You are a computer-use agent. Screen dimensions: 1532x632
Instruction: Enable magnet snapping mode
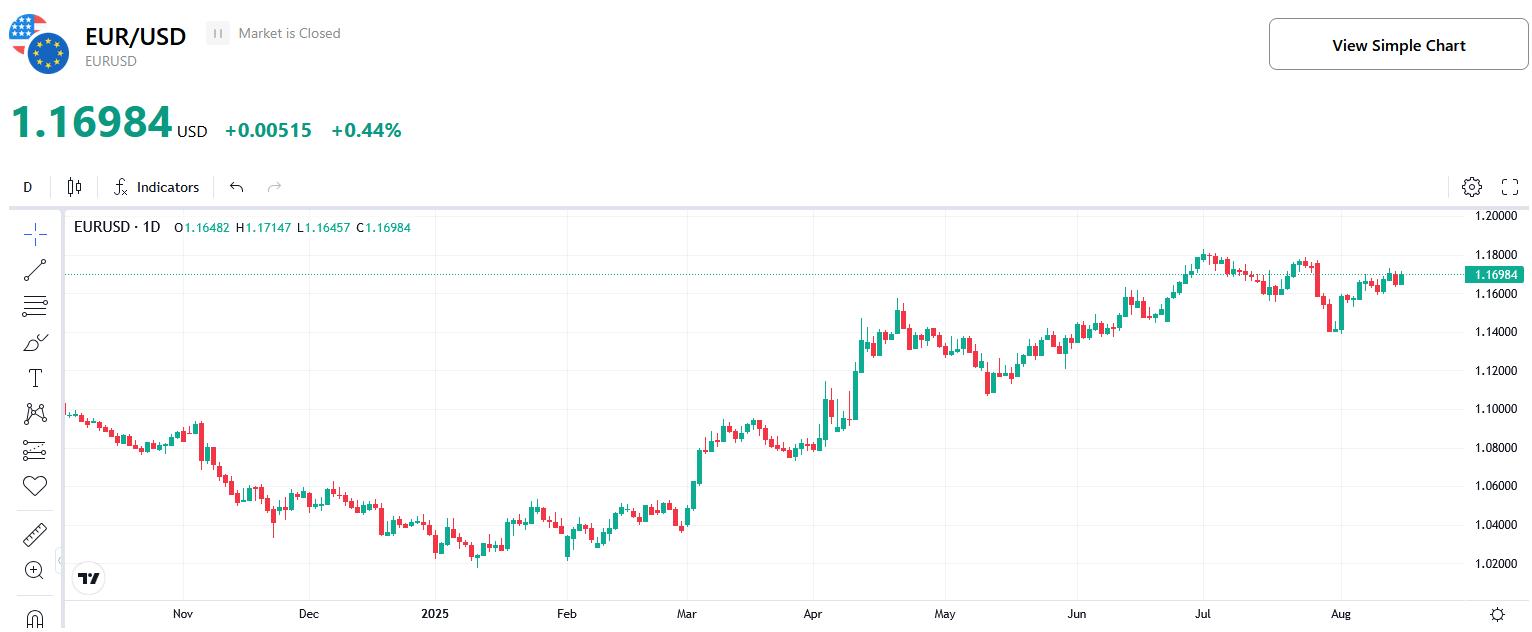(34, 617)
